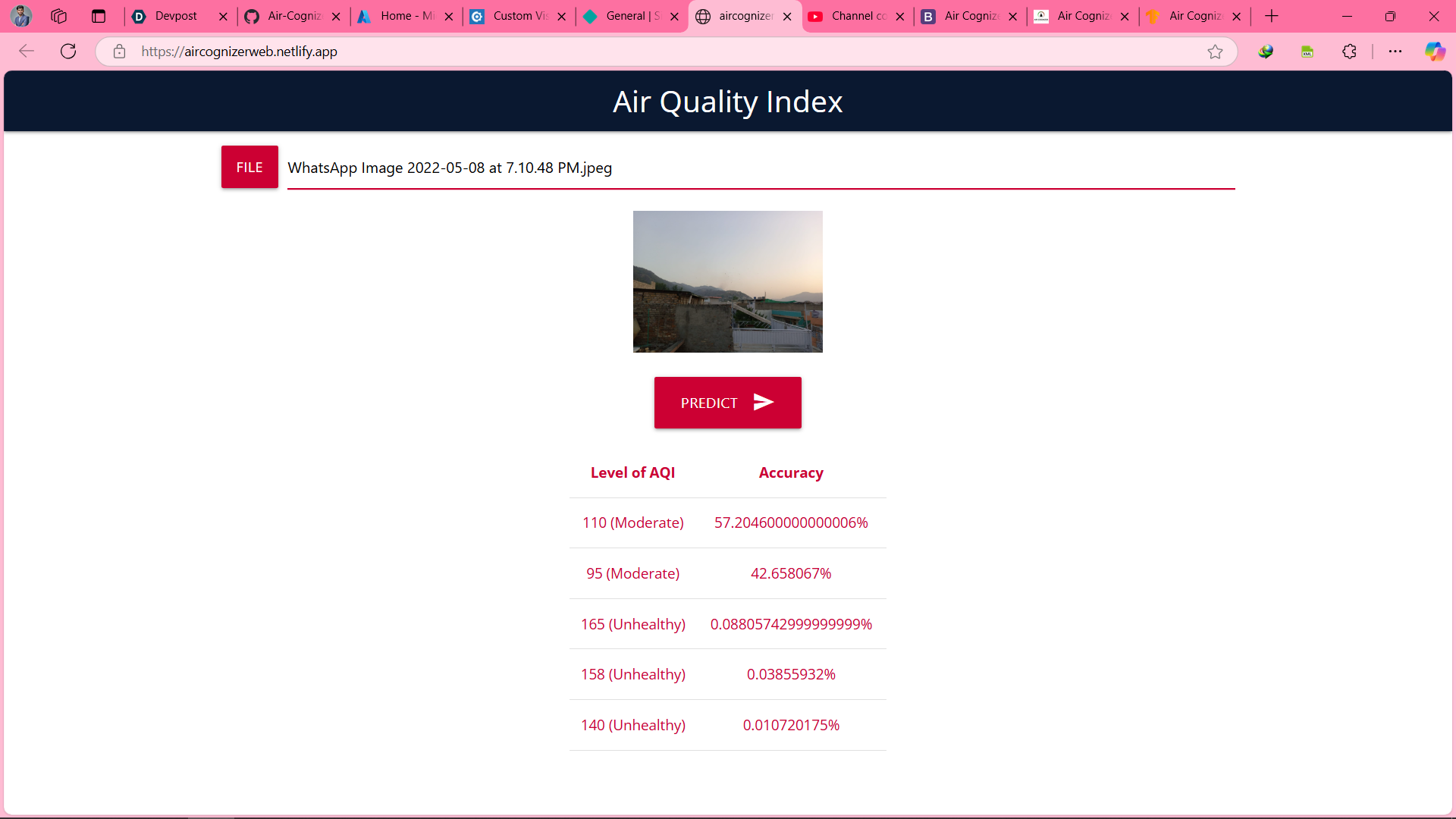Close the Air-Cognizer GitHub tab
The image size is (1456, 819).
336,17
